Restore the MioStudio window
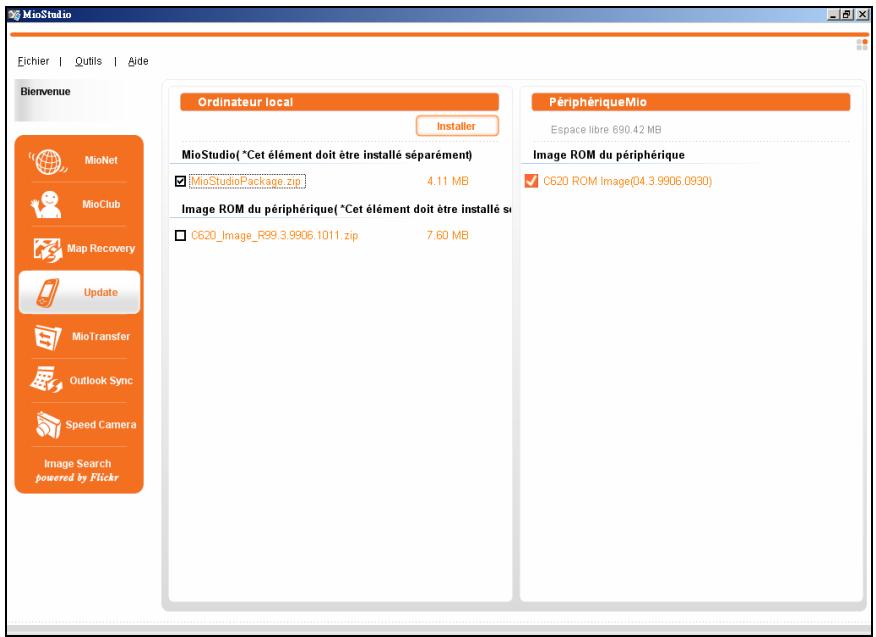Screen dimensions: 876x637 (847, 15)
